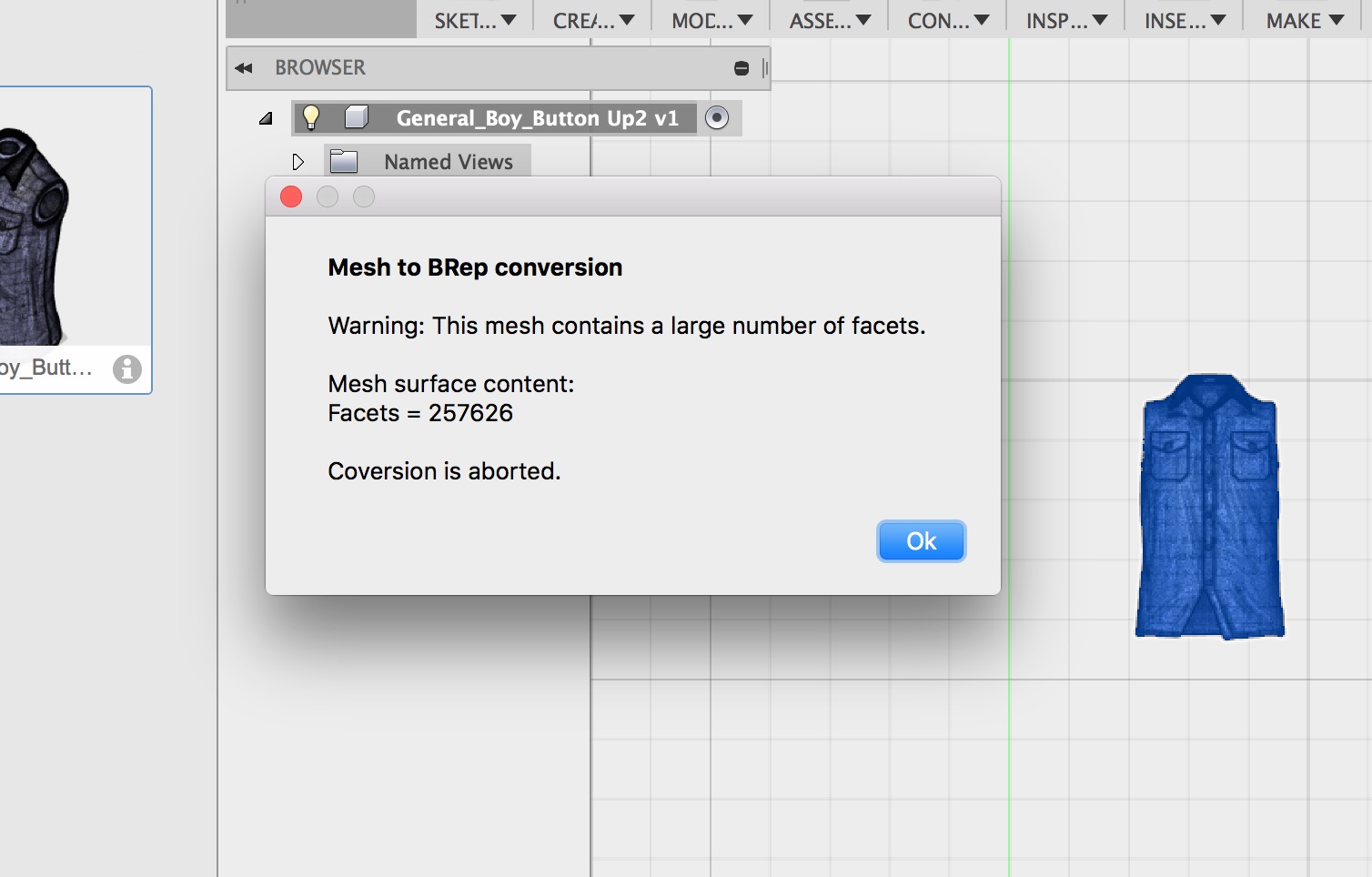The image size is (1372, 877).
Task: Click the Named Views folder icon
Action: pyautogui.click(x=344, y=162)
